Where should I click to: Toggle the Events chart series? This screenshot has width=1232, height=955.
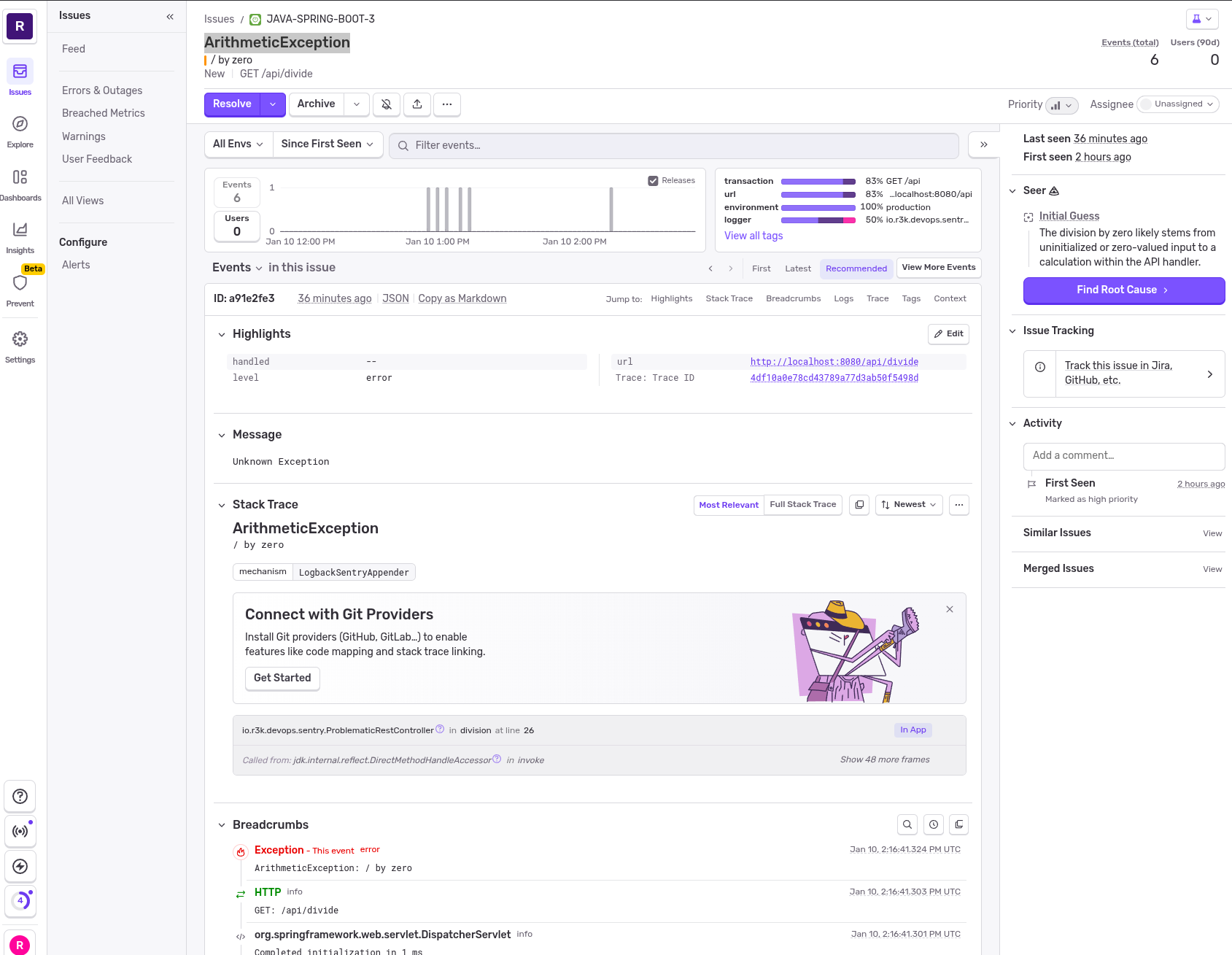click(x=237, y=192)
